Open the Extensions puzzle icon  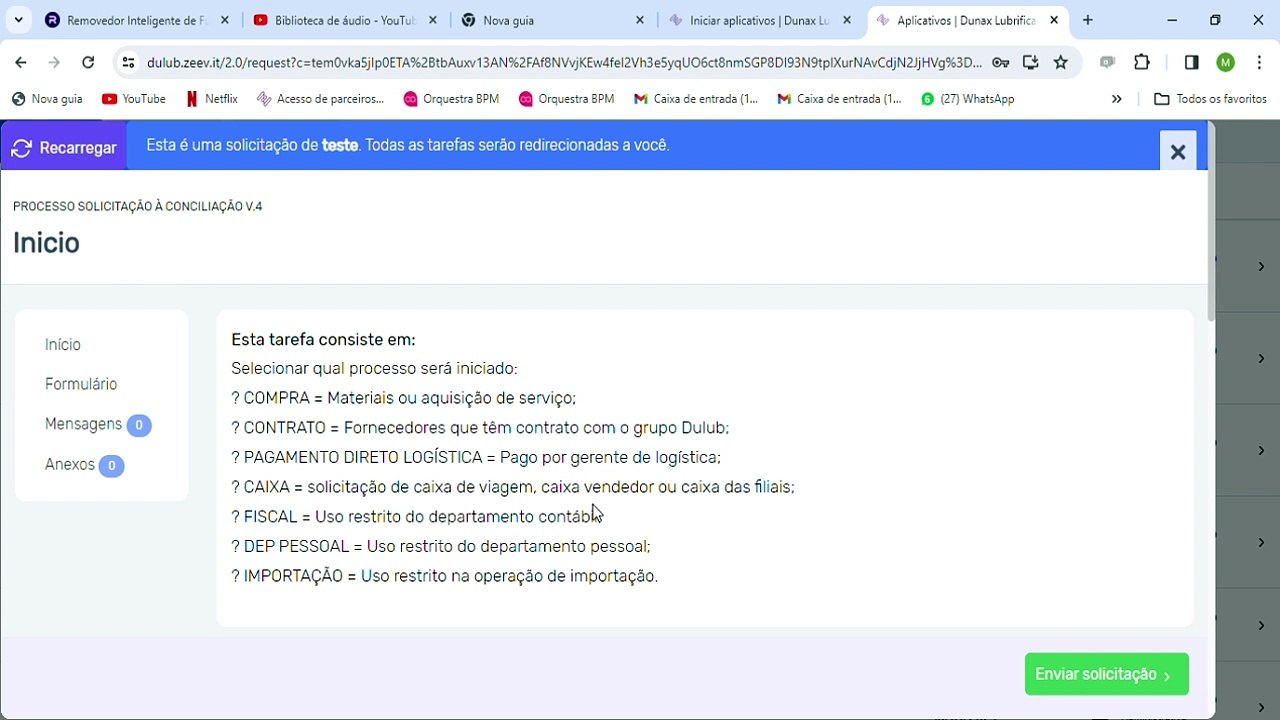1142,62
